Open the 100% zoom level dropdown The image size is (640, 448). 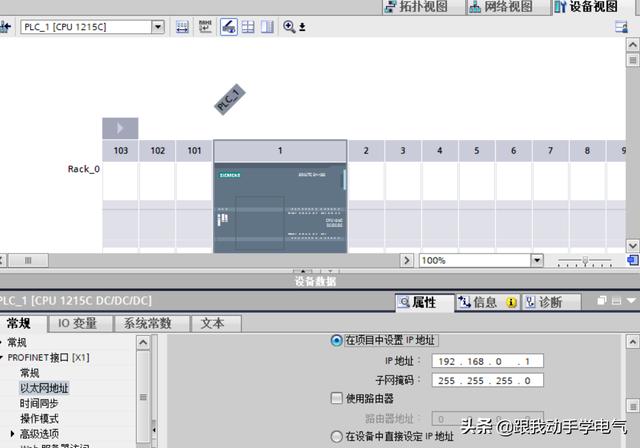537,260
